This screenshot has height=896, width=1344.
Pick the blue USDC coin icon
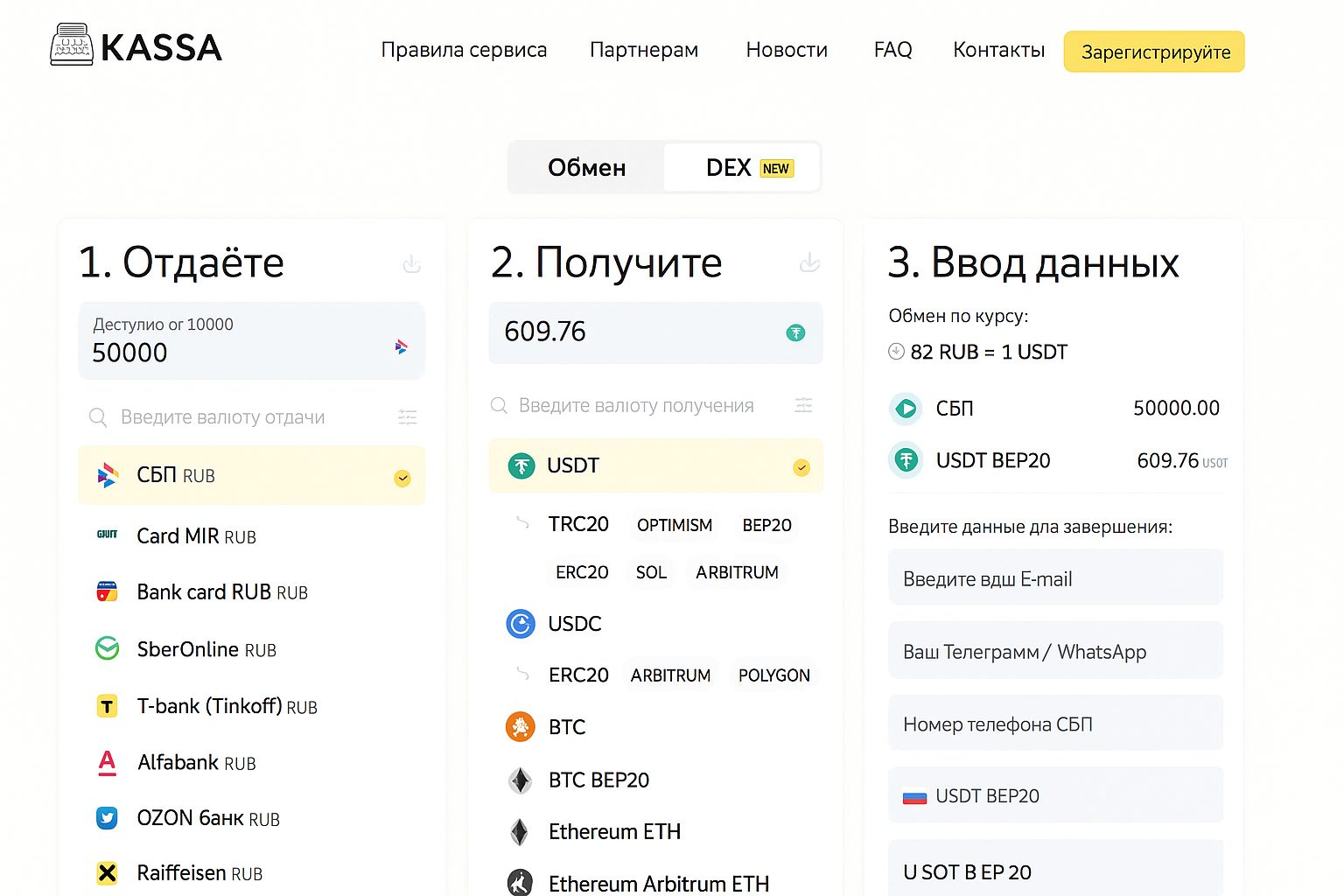pos(521,624)
